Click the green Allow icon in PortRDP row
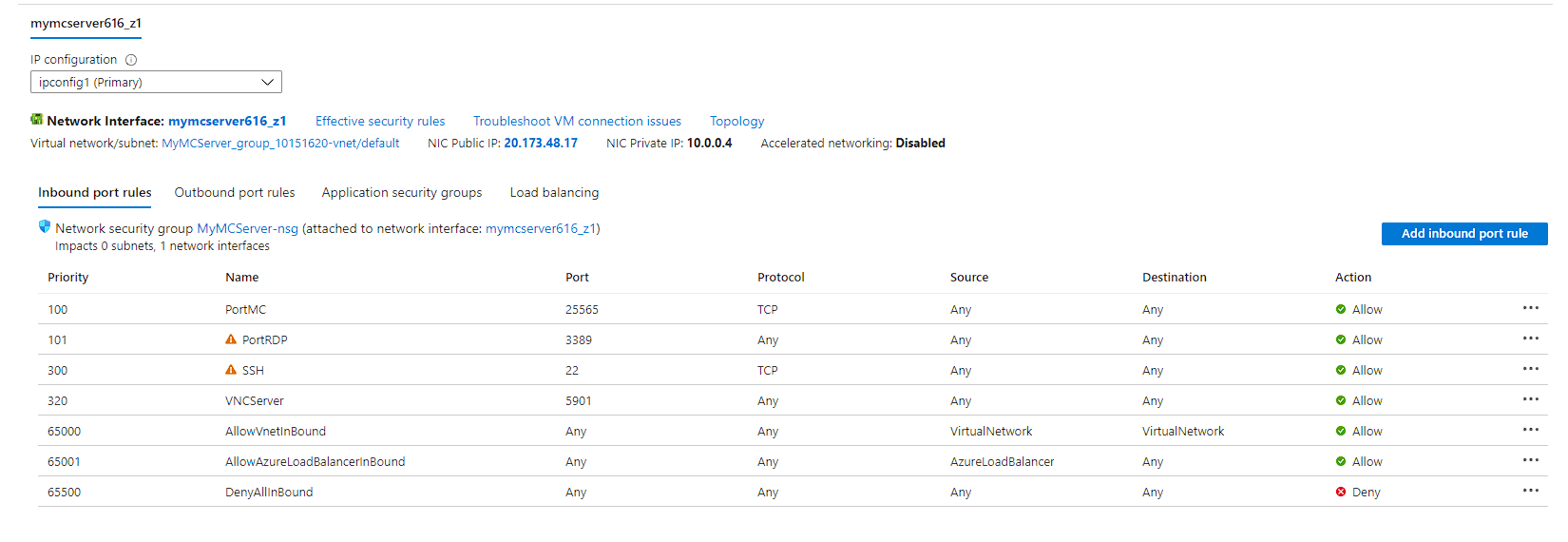 point(1341,339)
